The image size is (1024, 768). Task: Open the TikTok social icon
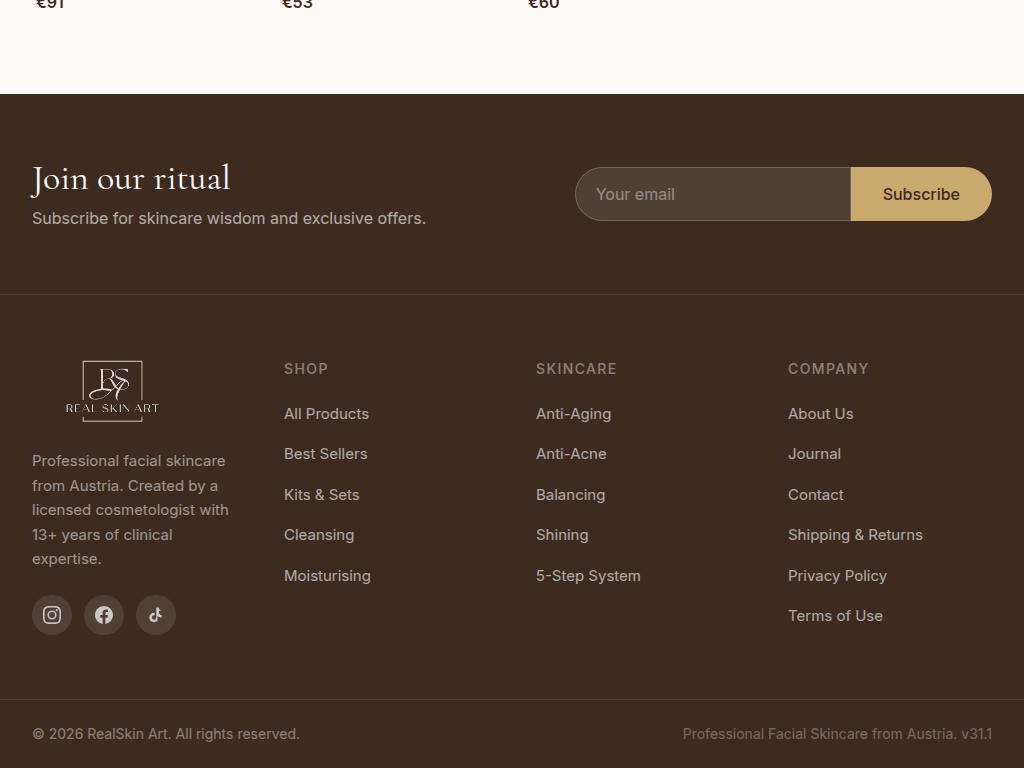click(156, 615)
